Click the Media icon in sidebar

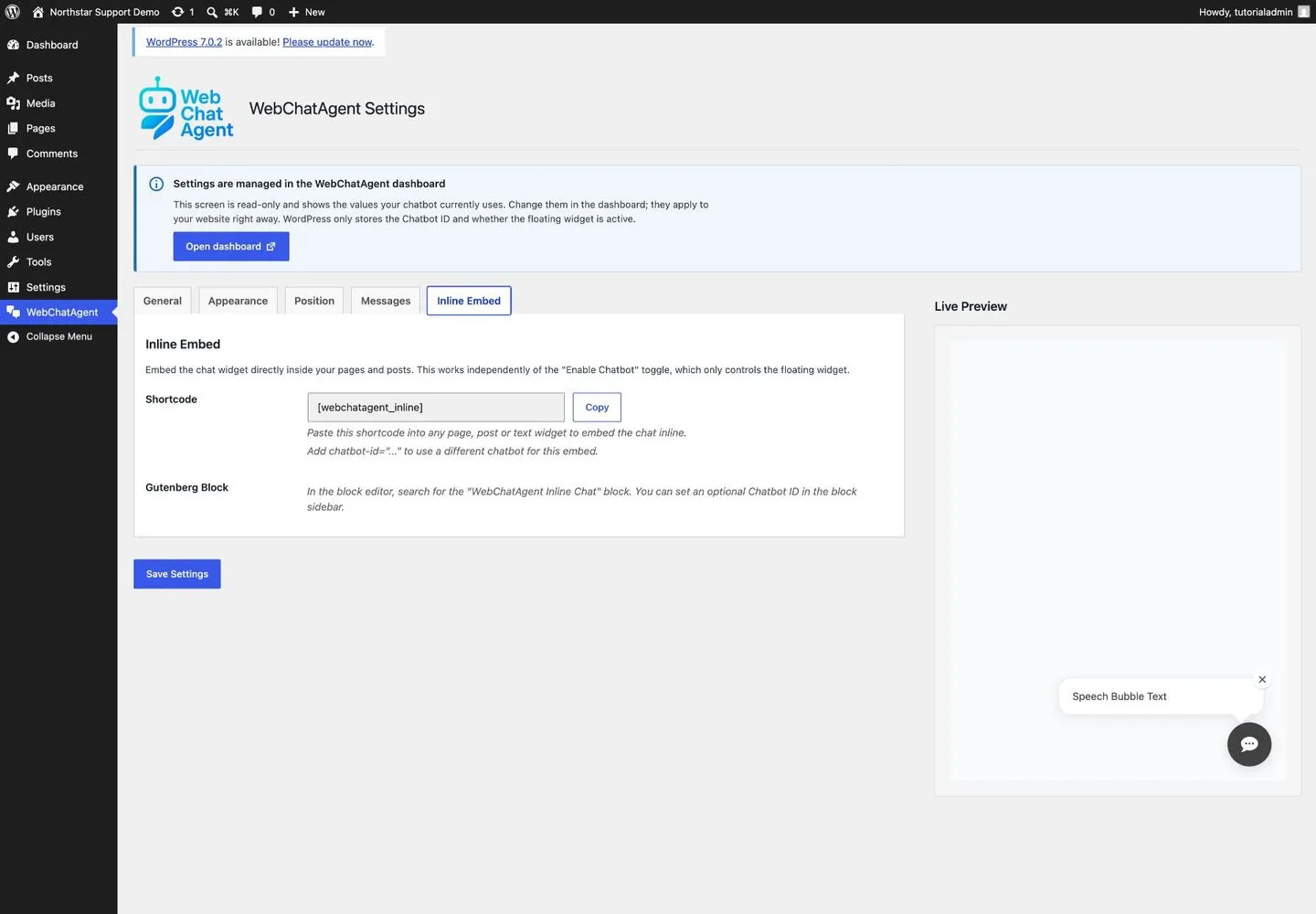(13, 103)
